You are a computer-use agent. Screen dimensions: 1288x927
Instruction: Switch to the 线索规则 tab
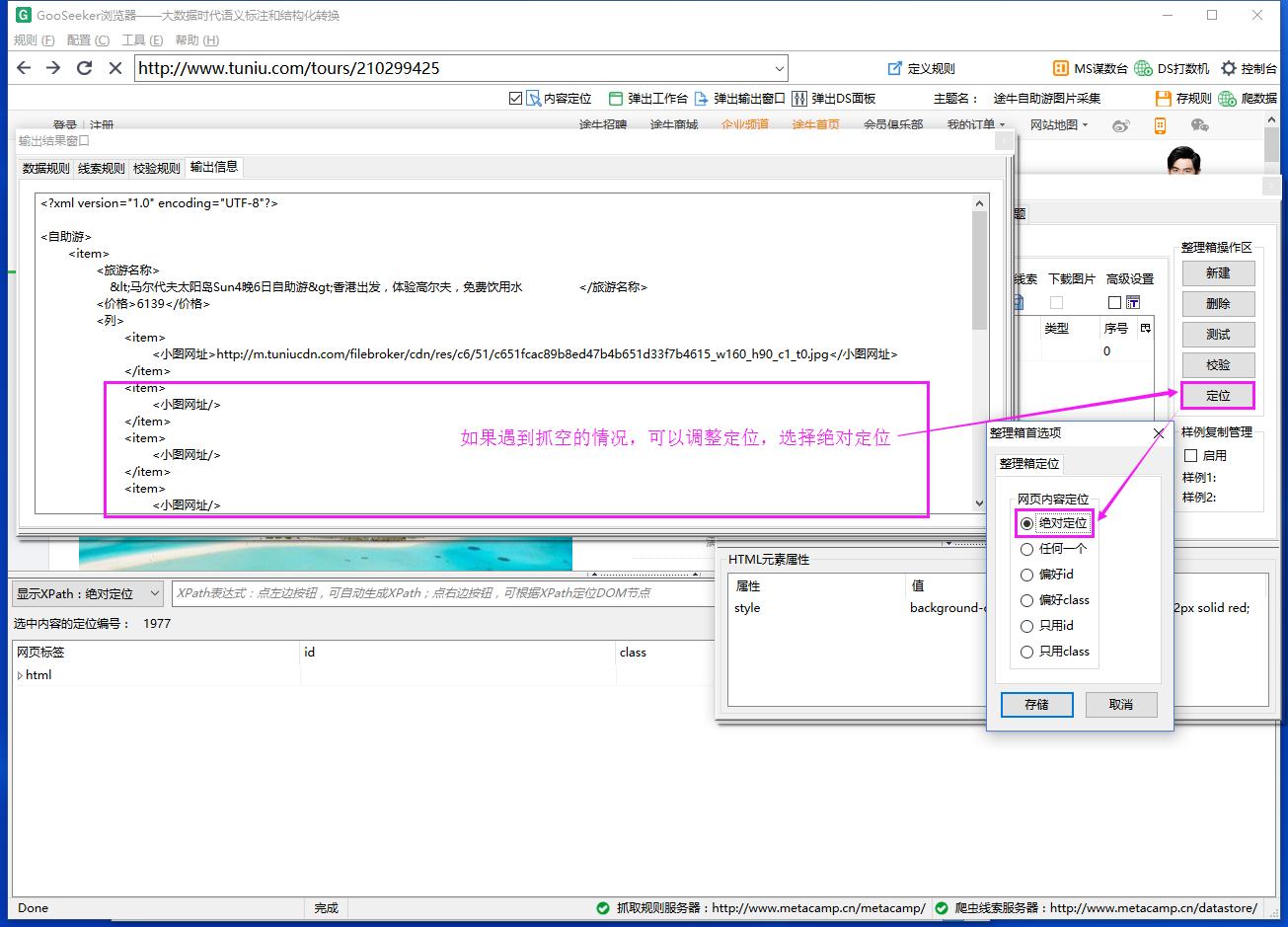pyautogui.click(x=102, y=168)
